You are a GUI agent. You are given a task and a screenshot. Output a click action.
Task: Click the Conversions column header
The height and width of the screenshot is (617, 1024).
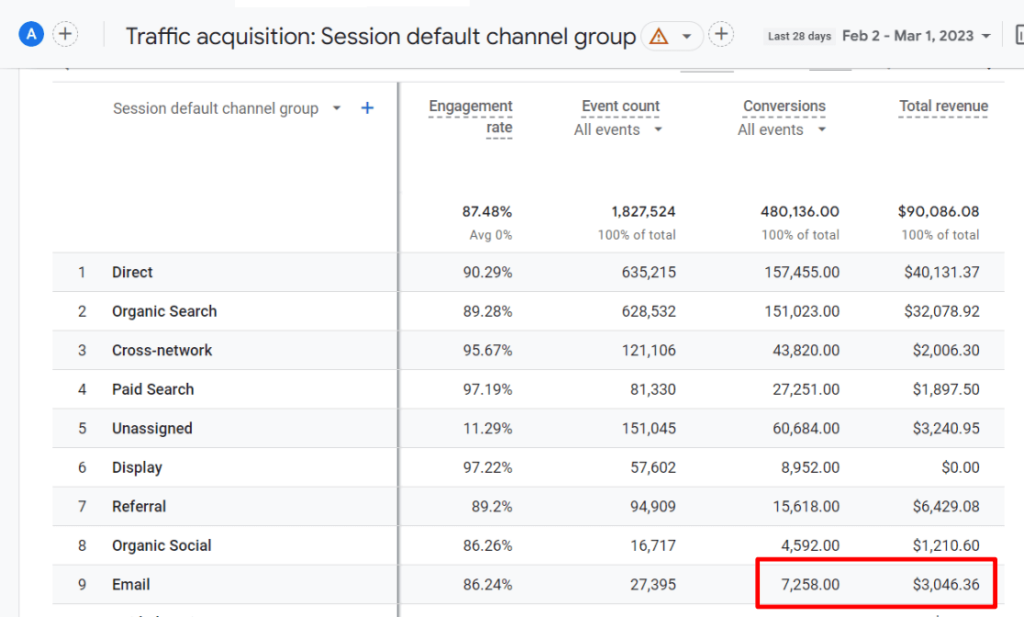(784, 106)
